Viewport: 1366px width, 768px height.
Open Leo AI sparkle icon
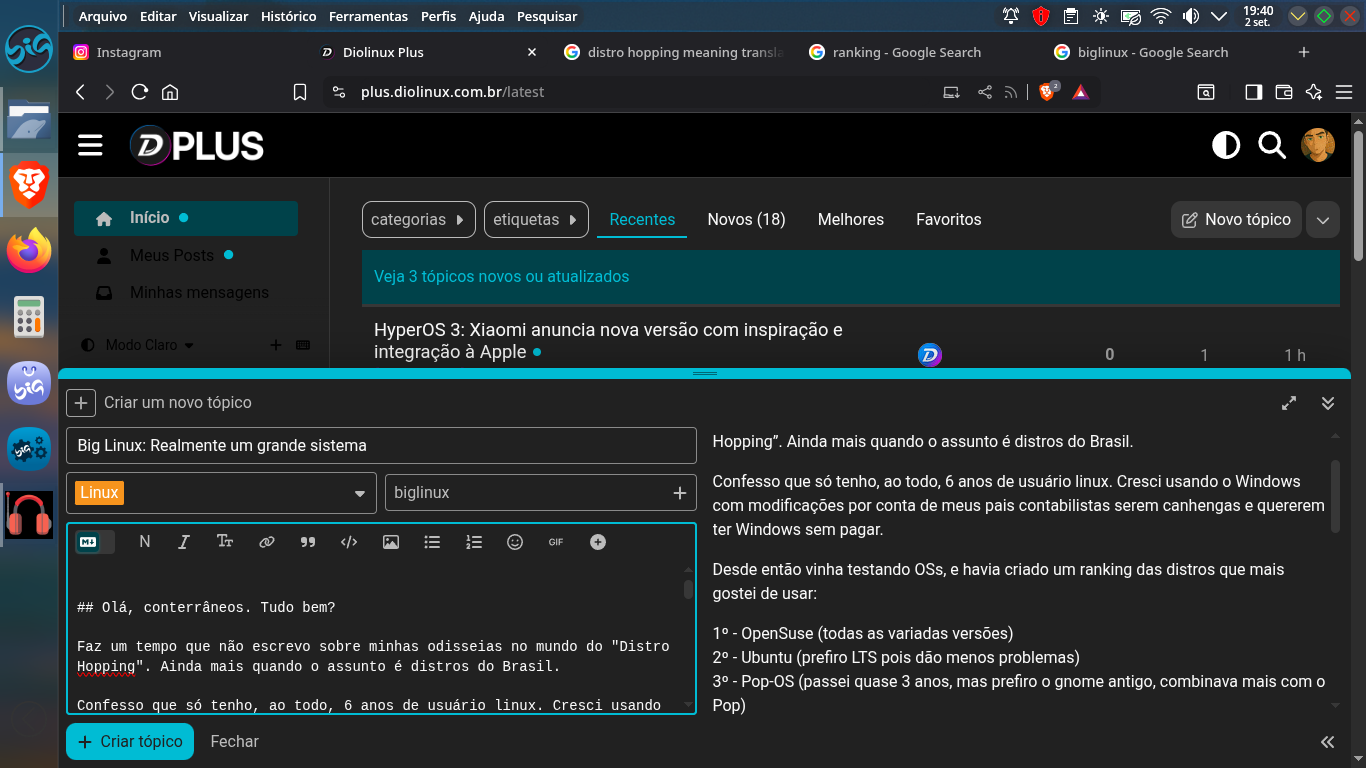point(1314,92)
